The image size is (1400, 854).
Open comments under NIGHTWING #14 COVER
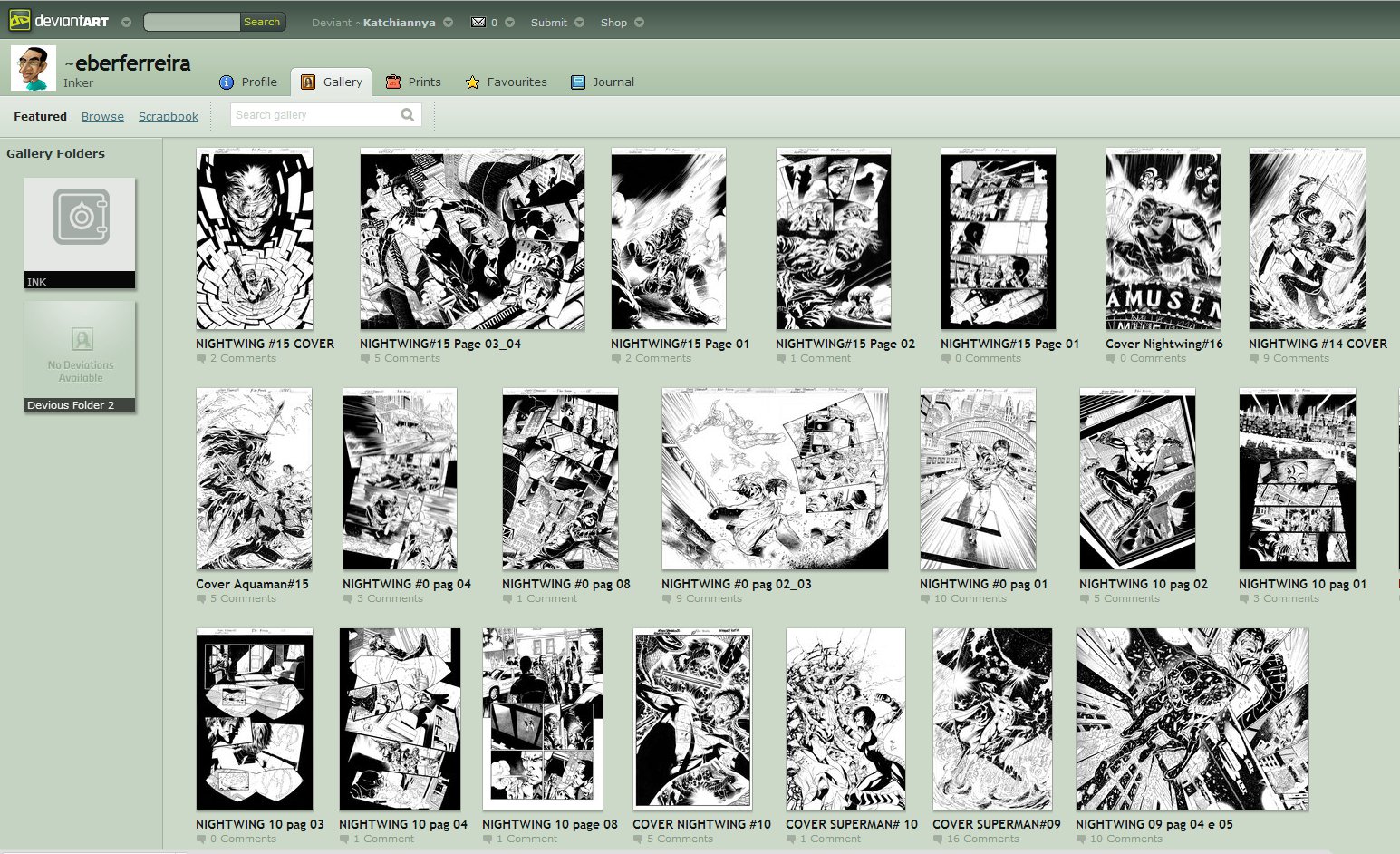[x=1296, y=358]
